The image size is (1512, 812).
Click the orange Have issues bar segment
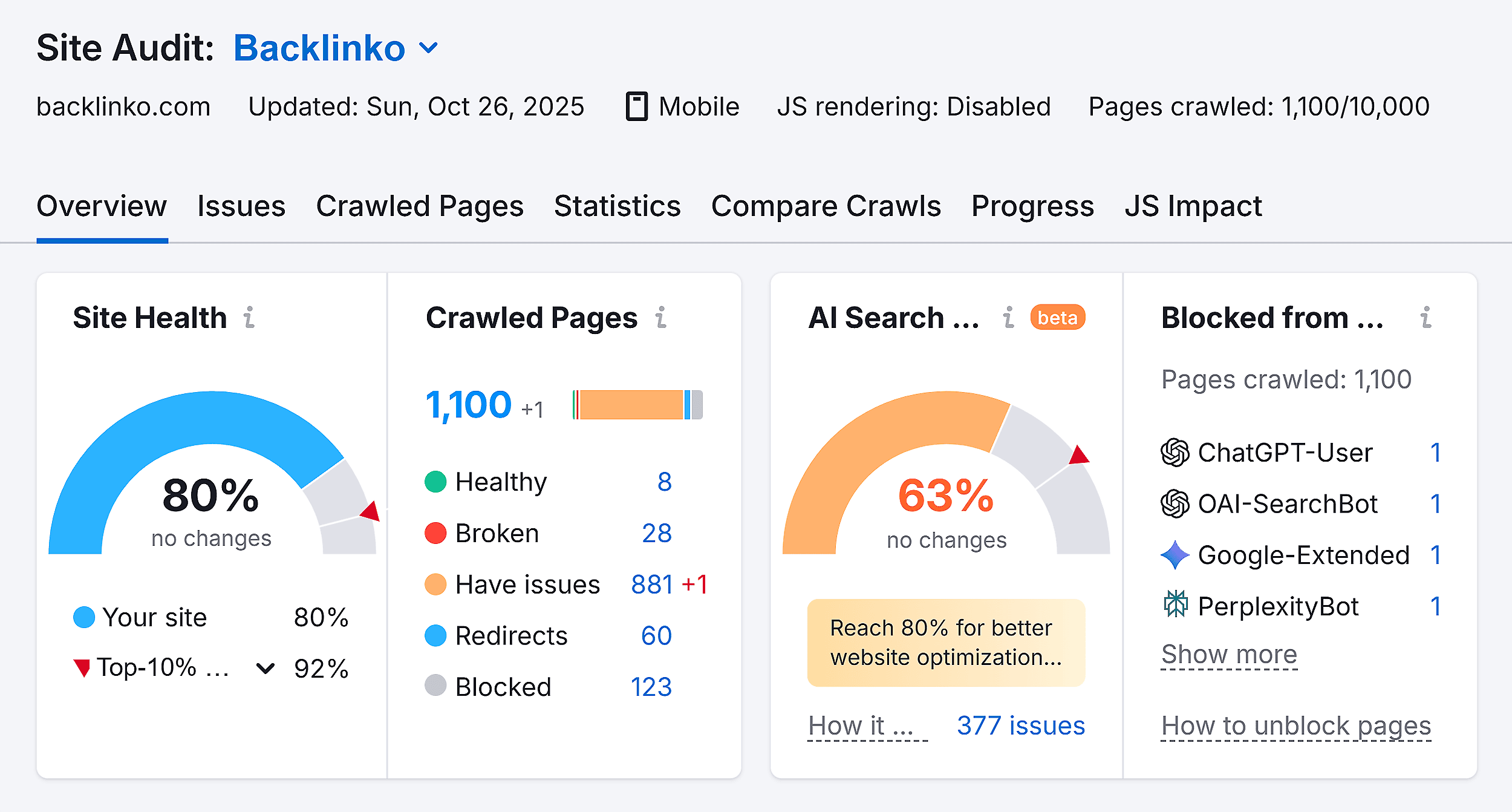631,404
